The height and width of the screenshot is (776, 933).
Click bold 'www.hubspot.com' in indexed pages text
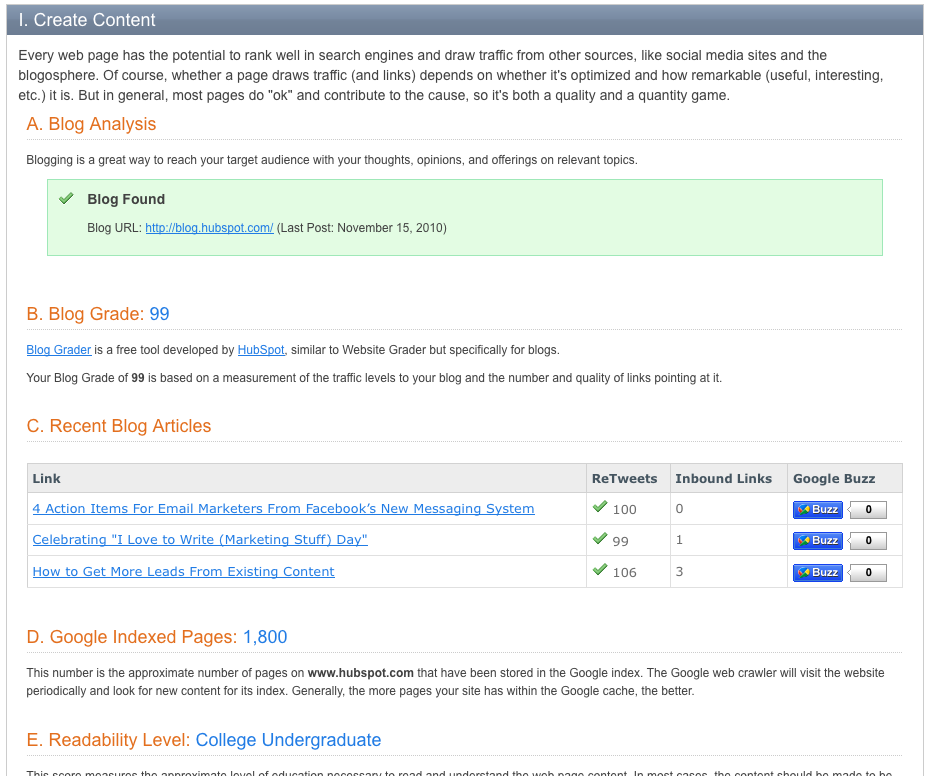pyautogui.click(x=361, y=673)
